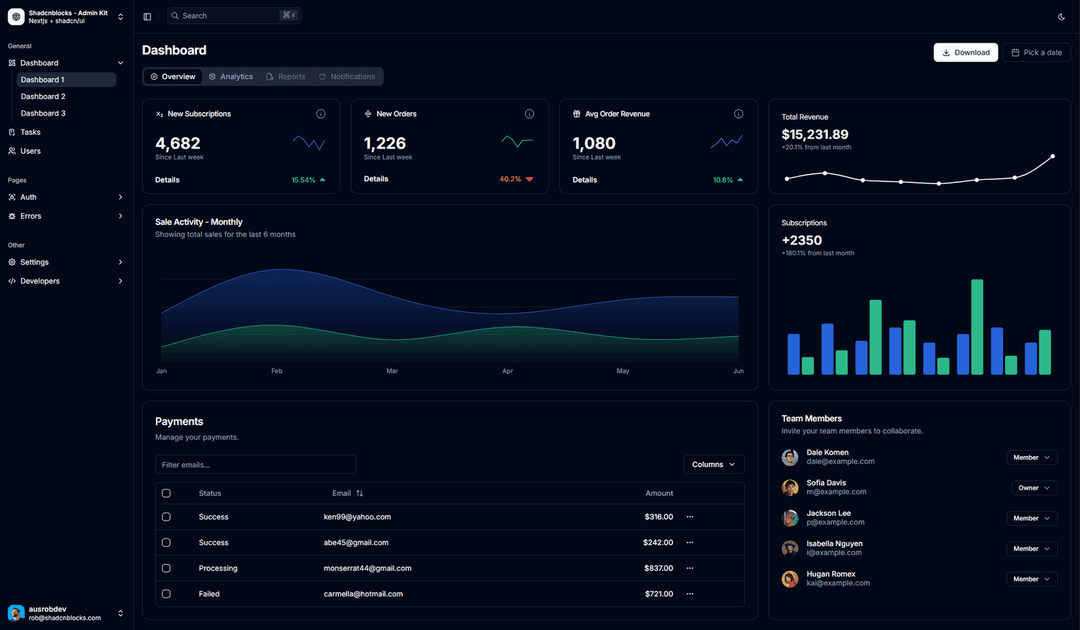This screenshot has width=1080, height=630.
Task: Click the Download button
Action: point(965,52)
